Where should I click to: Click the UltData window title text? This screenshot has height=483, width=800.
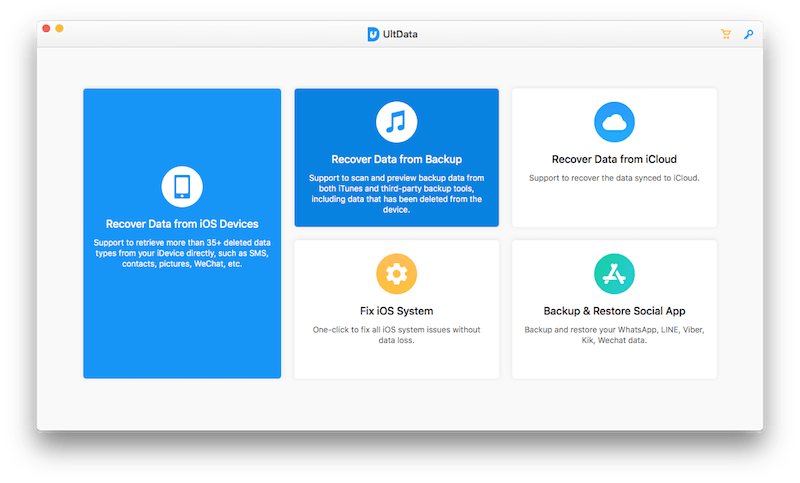pyautogui.click(x=400, y=34)
